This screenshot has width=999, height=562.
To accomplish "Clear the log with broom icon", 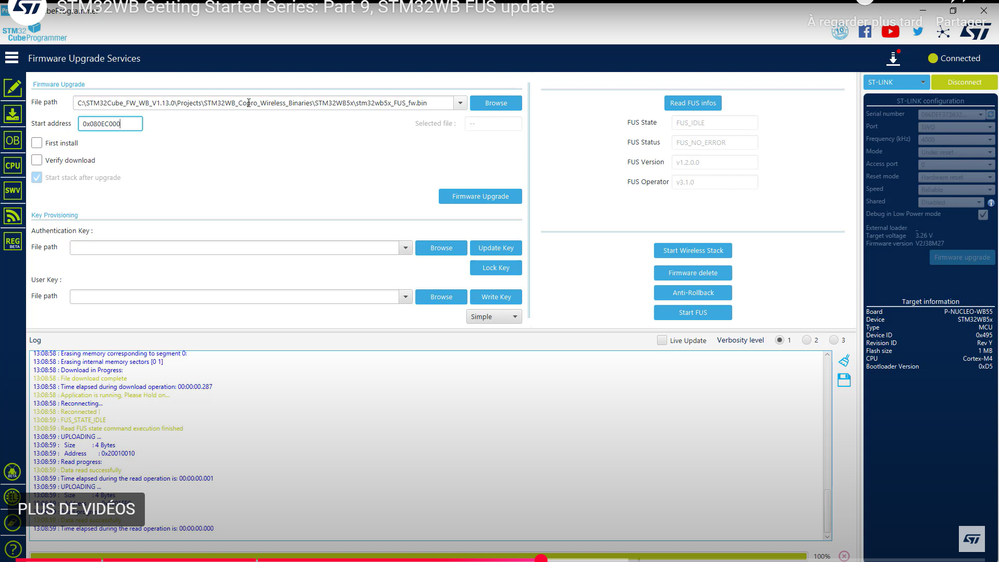I will 844,361.
